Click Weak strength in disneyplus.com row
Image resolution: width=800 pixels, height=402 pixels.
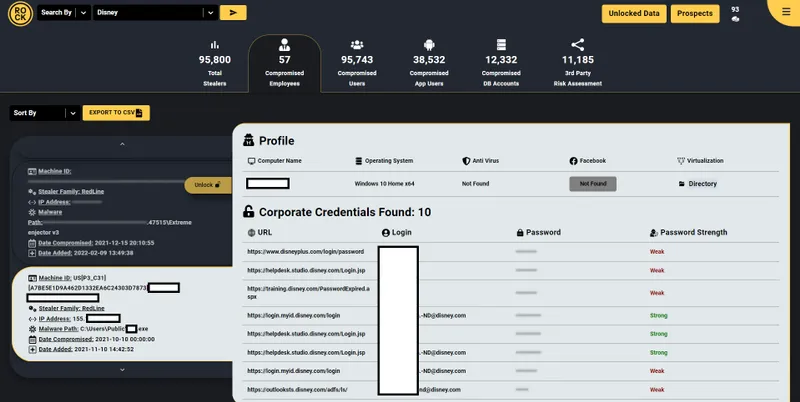pos(657,252)
